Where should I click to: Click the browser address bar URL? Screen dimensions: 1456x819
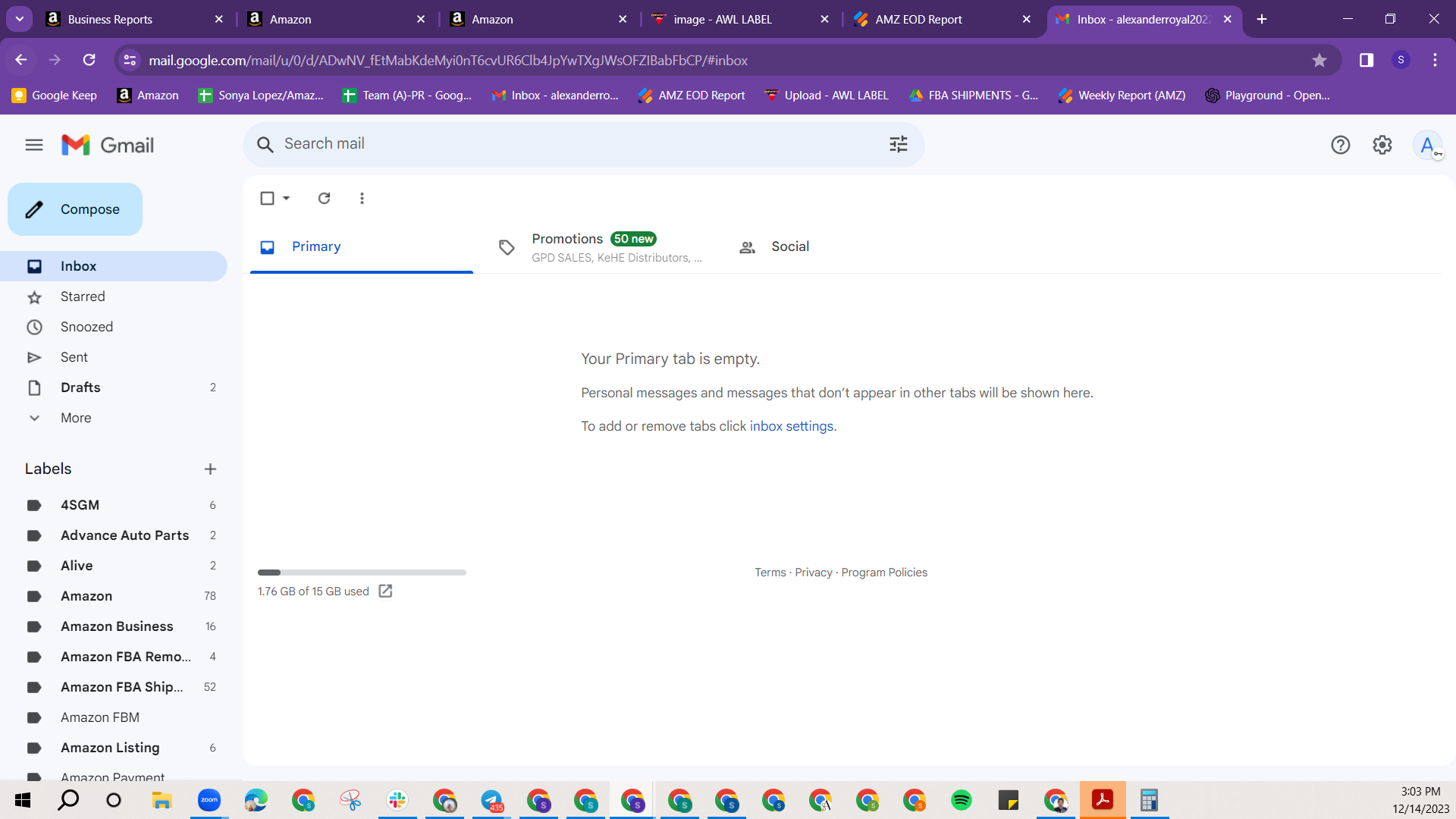447,61
